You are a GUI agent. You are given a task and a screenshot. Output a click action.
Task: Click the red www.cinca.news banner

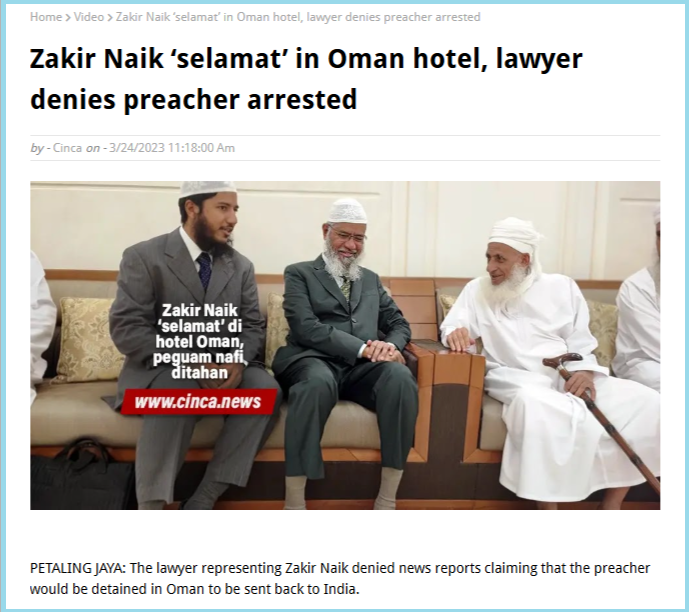[199, 402]
